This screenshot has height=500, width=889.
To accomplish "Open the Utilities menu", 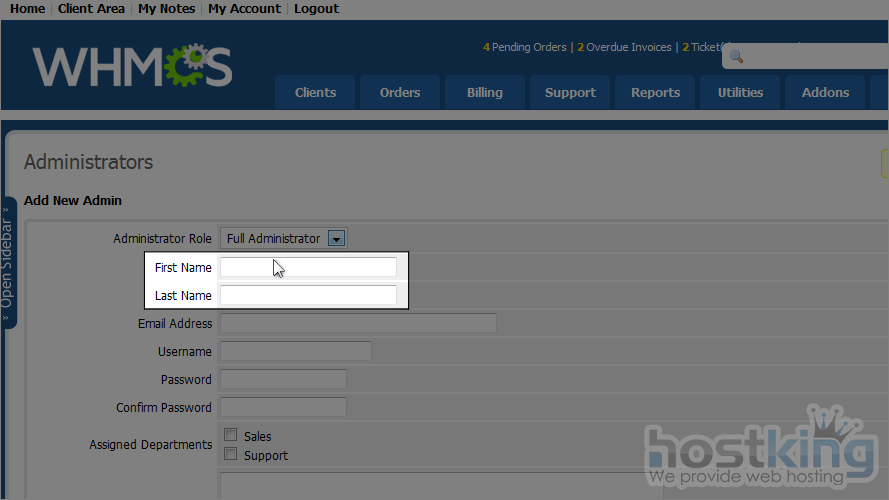I will pos(740,93).
